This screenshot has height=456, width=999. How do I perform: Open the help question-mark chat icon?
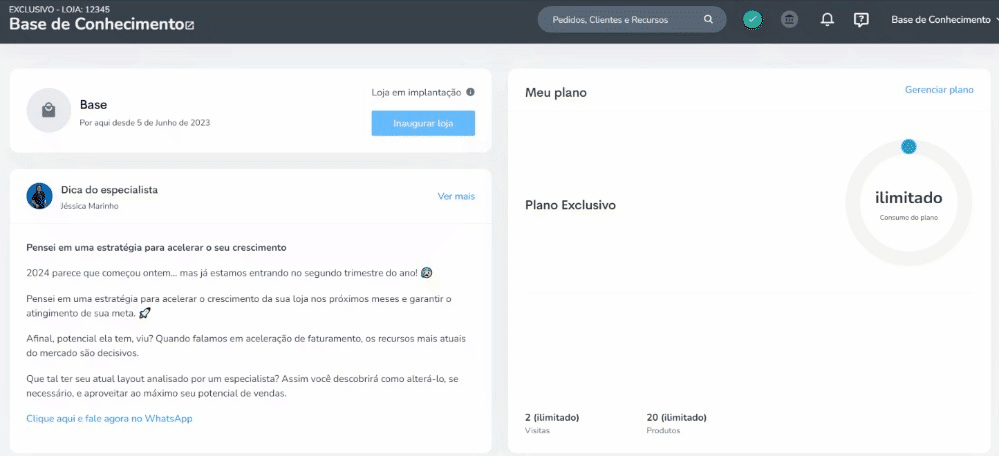pos(861,20)
